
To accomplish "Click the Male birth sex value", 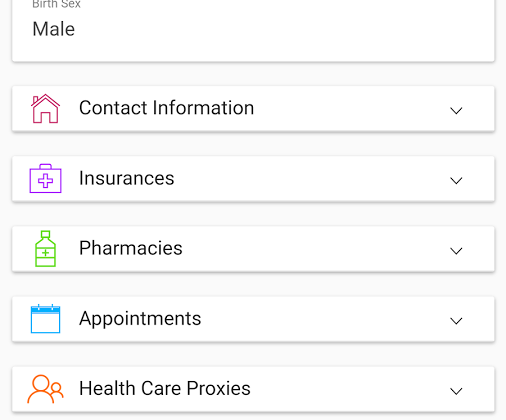I will click(x=54, y=29).
